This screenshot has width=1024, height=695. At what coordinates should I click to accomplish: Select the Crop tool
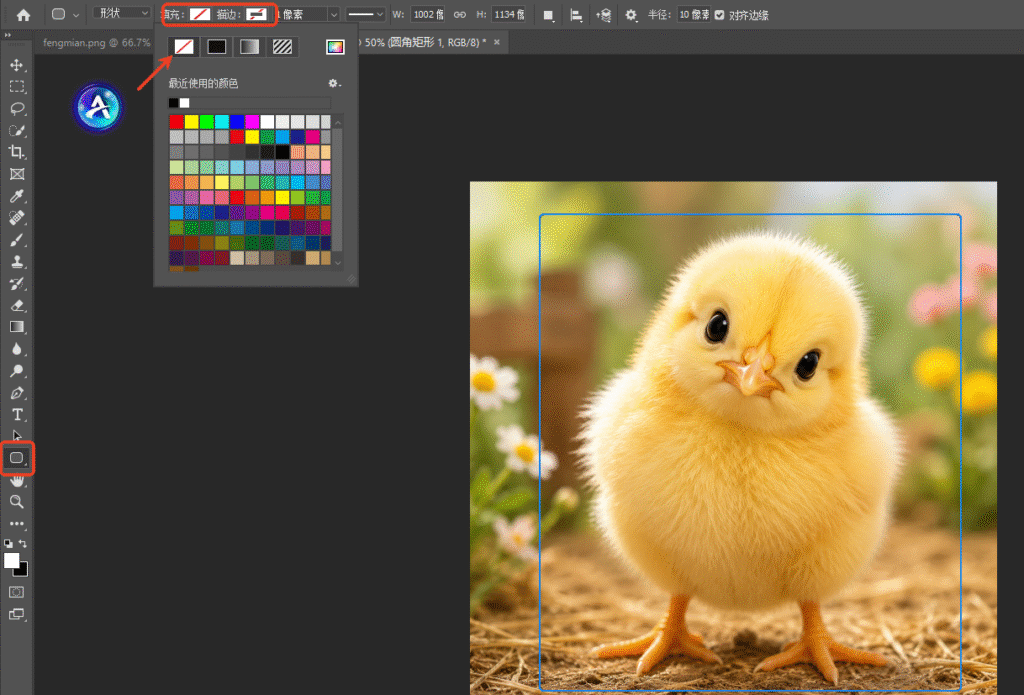pos(17,152)
